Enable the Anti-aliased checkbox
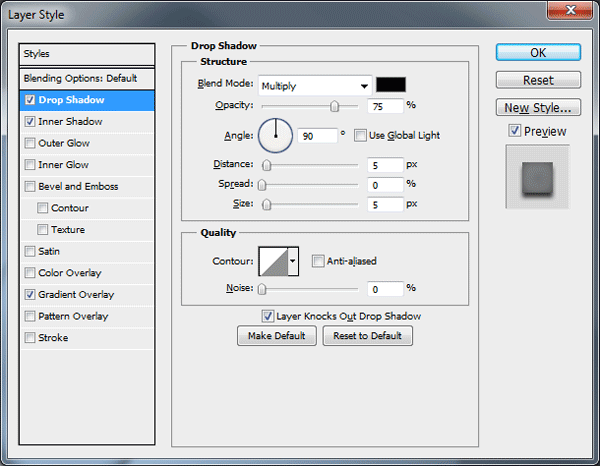 coord(318,261)
